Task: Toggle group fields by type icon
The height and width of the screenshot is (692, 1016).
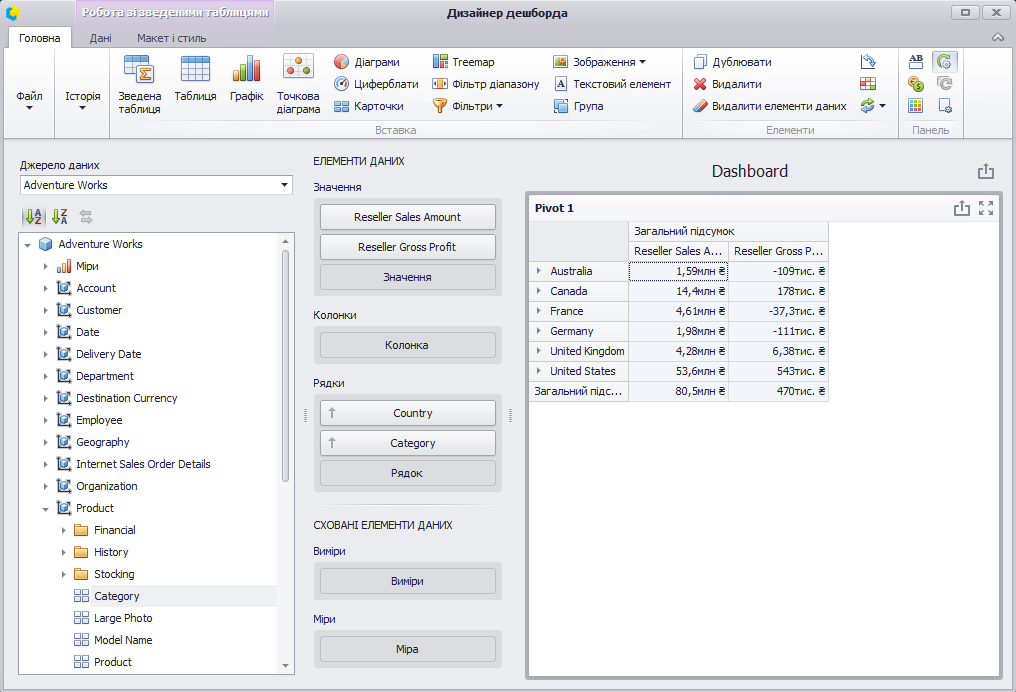Action: [x=86, y=216]
